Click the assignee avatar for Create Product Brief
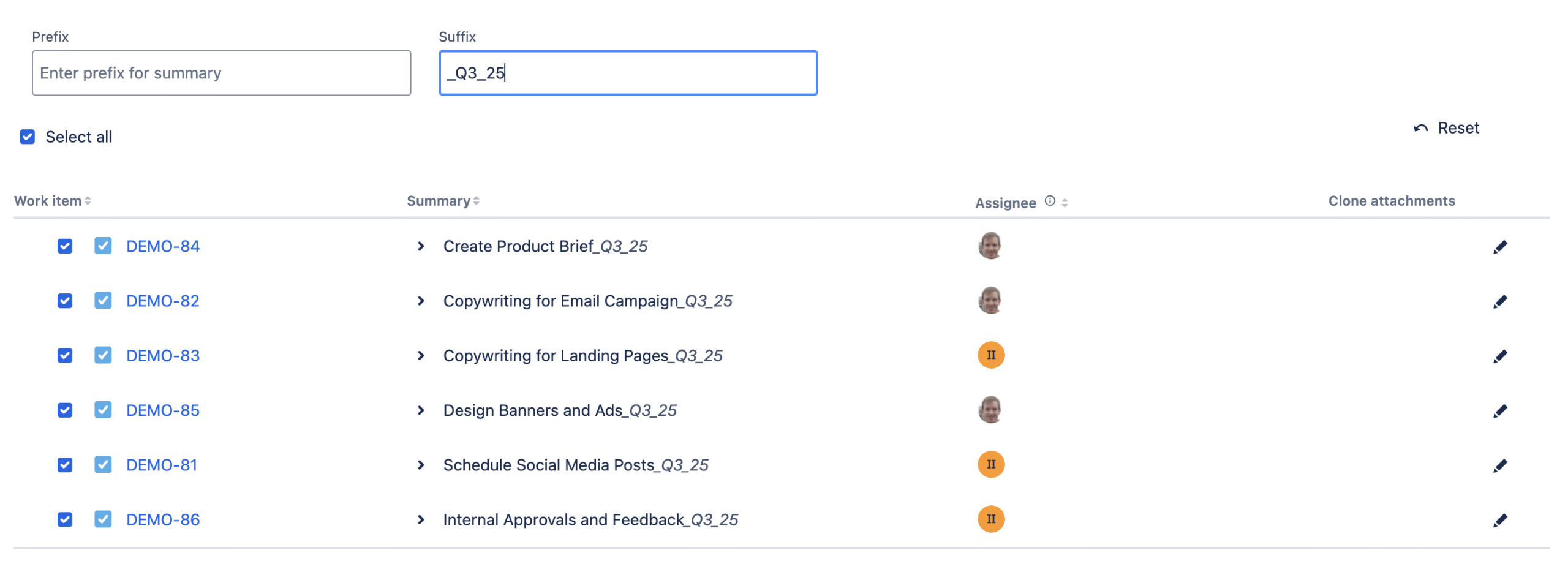Viewport: 1568px width, 580px height. [990, 246]
